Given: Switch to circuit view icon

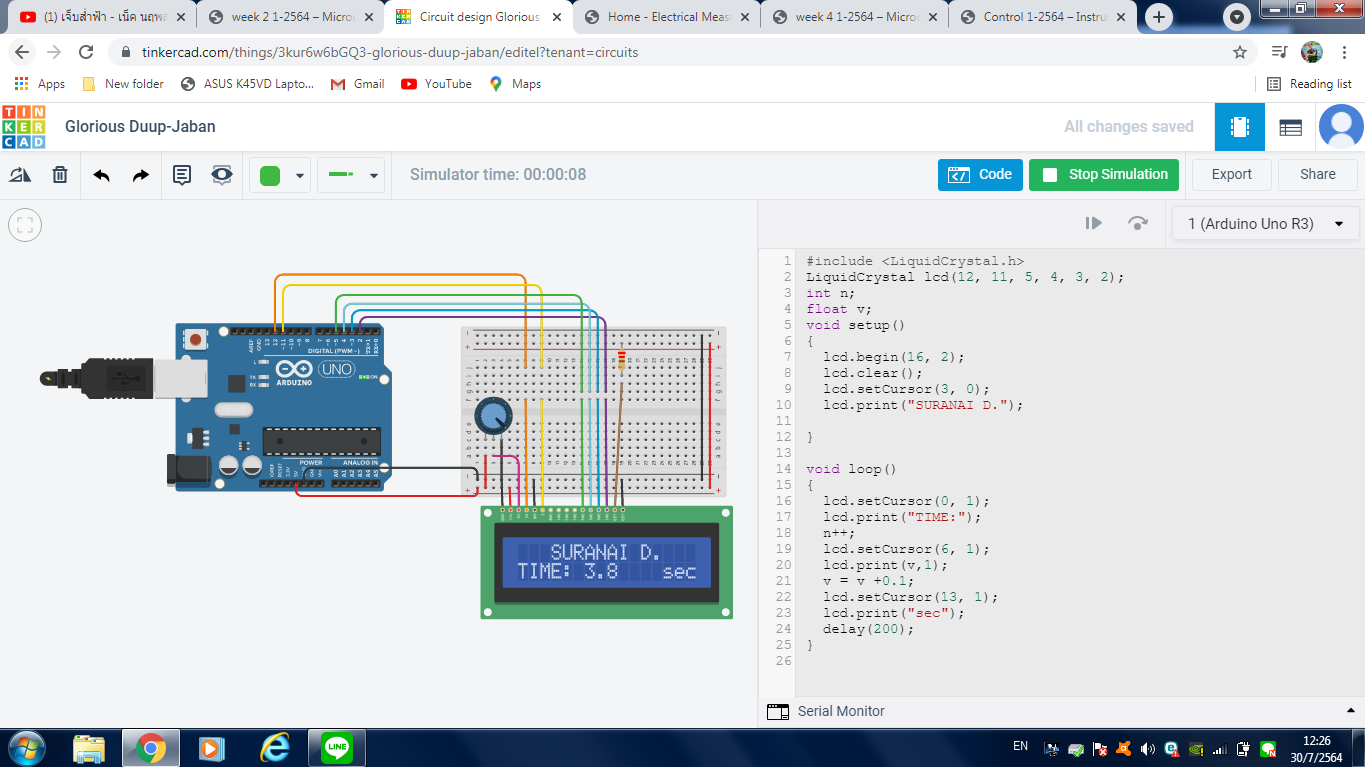Looking at the screenshot, I should click(x=1240, y=127).
